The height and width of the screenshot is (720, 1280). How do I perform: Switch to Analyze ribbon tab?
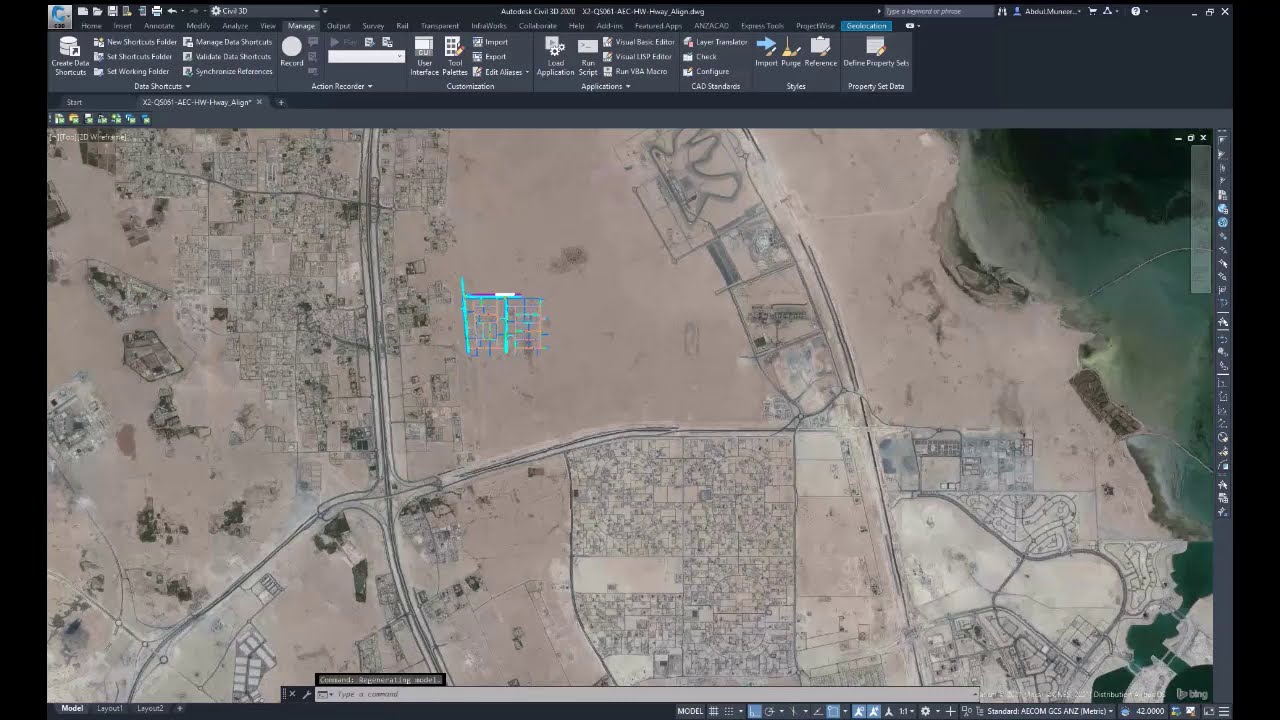coord(235,26)
